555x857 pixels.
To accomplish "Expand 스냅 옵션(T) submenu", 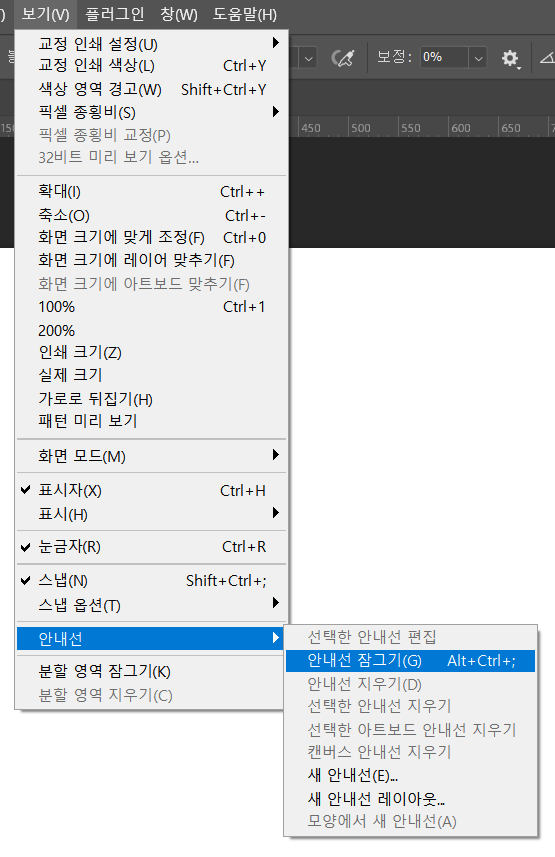I will tap(152, 604).
